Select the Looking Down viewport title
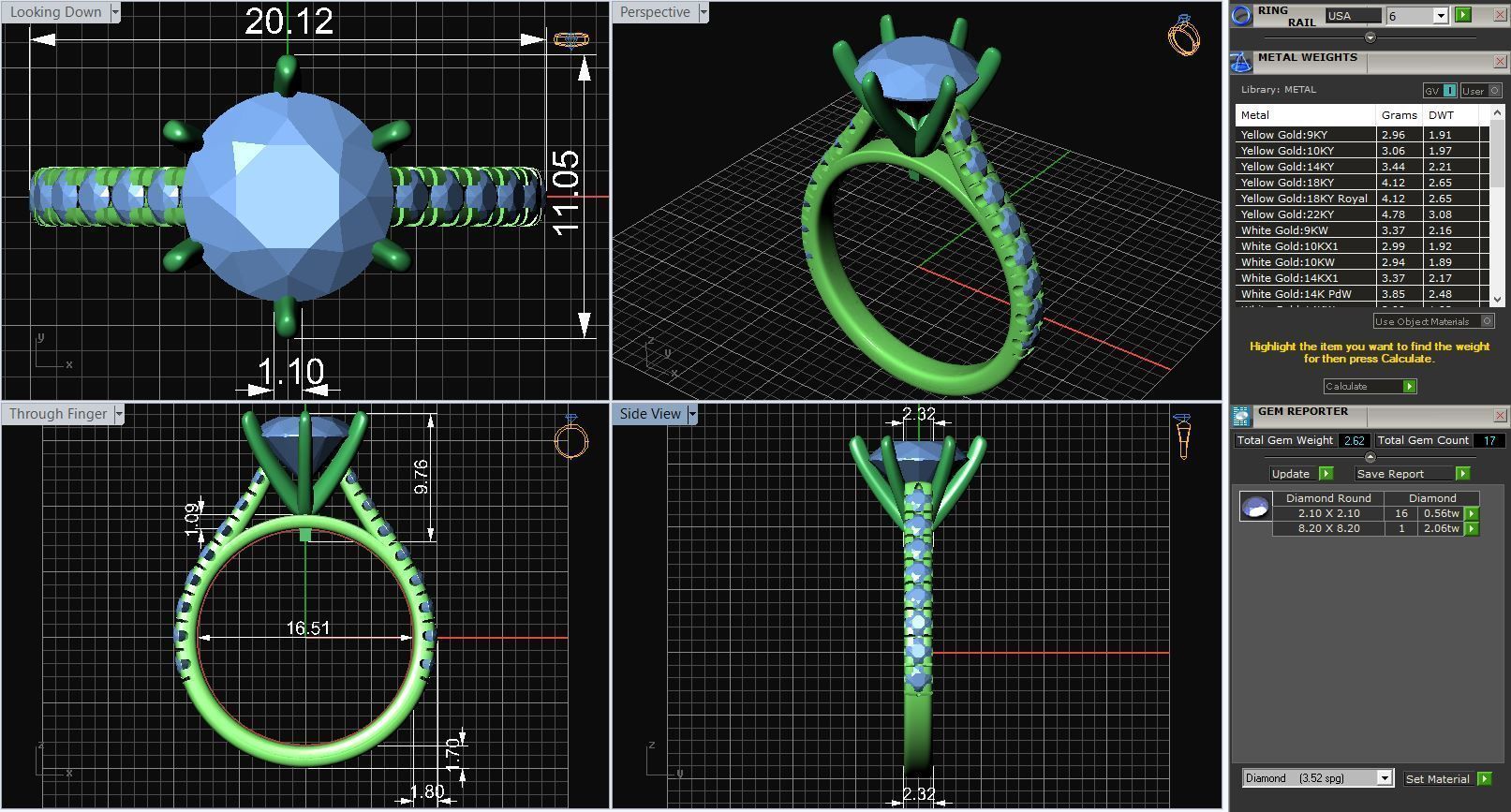 (x=56, y=12)
